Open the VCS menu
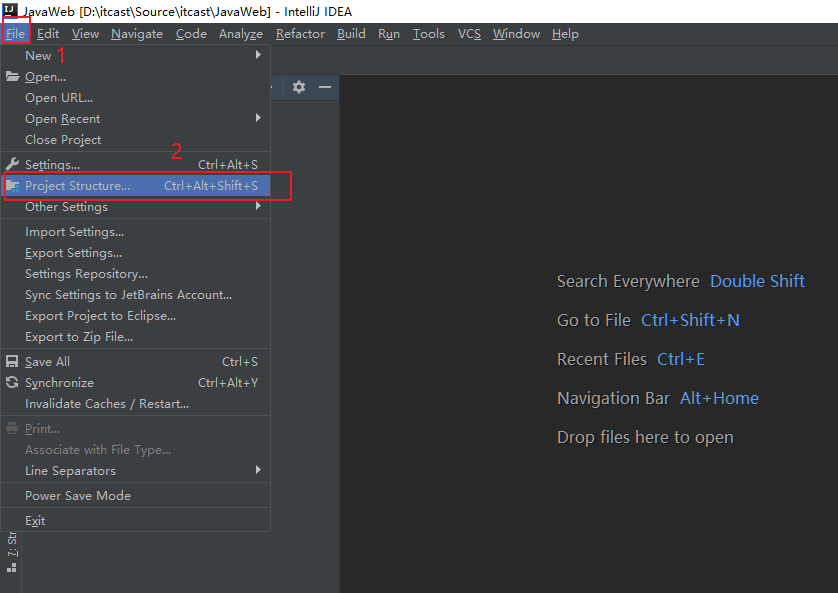Viewport: 838px width, 593px height. click(x=469, y=34)
